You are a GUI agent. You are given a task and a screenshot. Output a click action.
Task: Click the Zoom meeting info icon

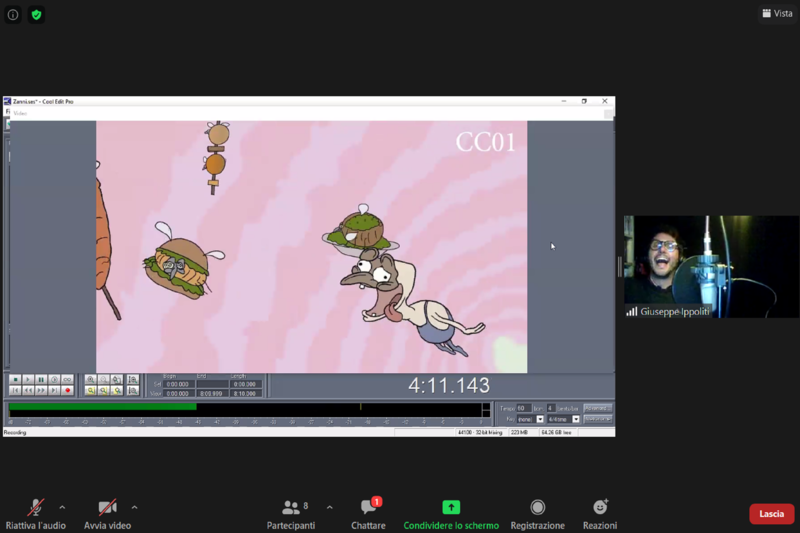13,15
